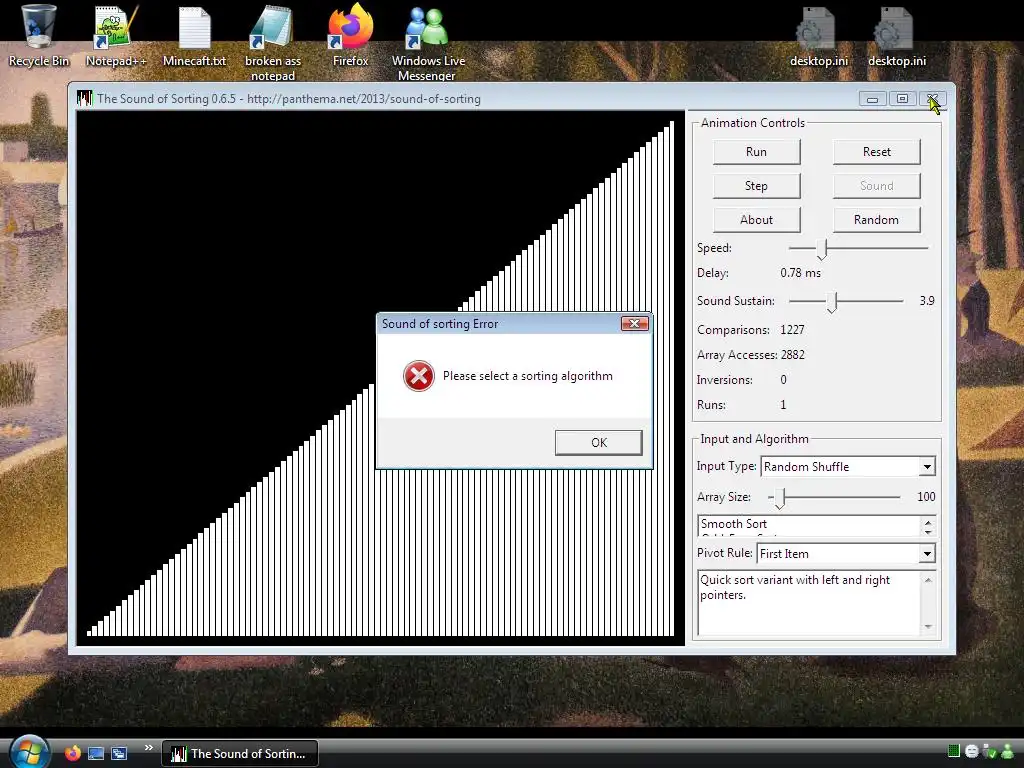
Task: Launch Firefox from the quick launch bar
Action: tap(72, 753)
